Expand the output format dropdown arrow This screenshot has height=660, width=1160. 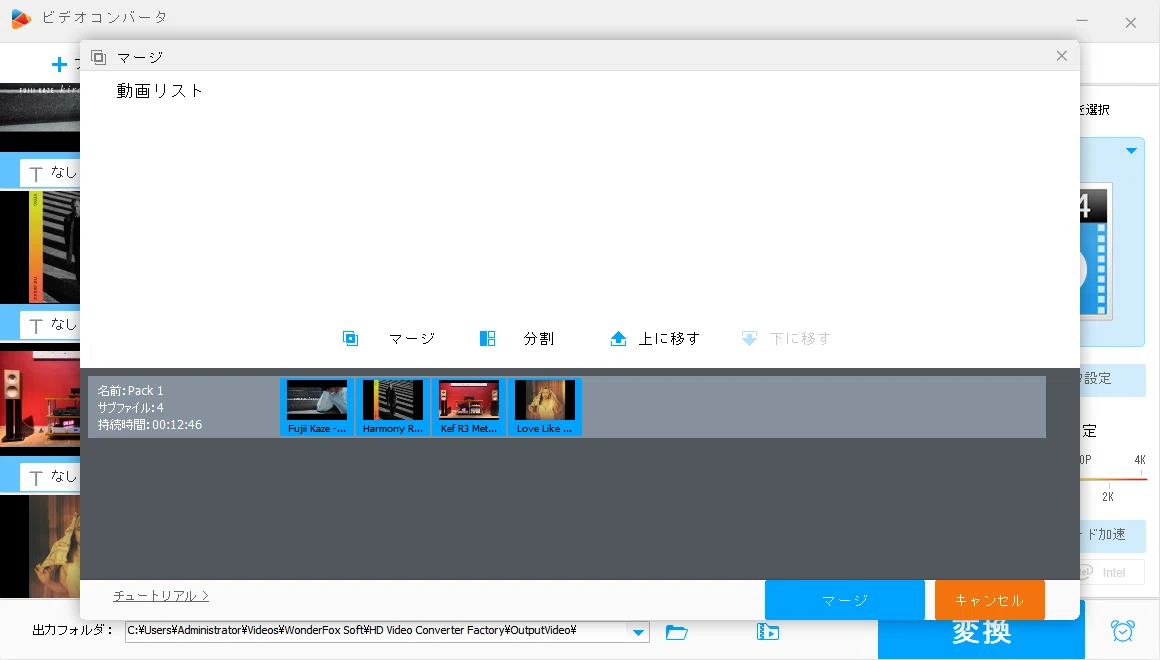tap(1131, 151)
